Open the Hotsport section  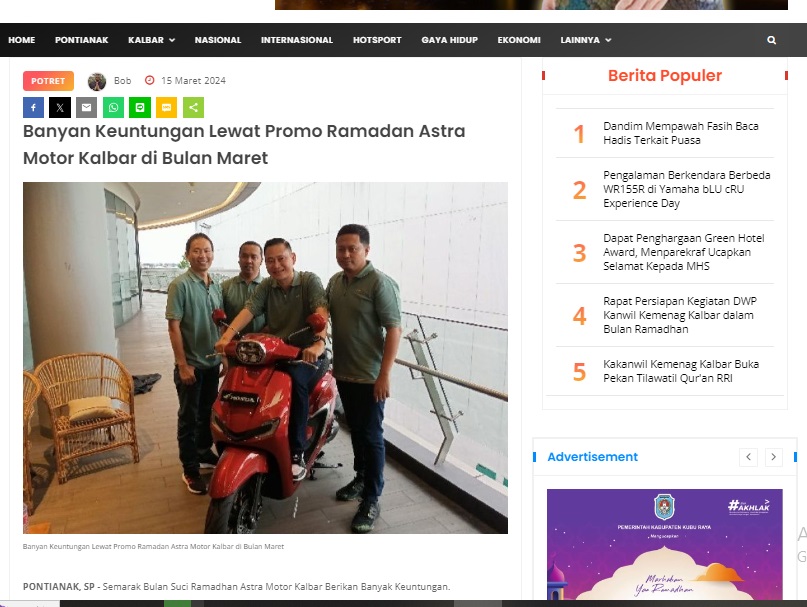point(377,40)
